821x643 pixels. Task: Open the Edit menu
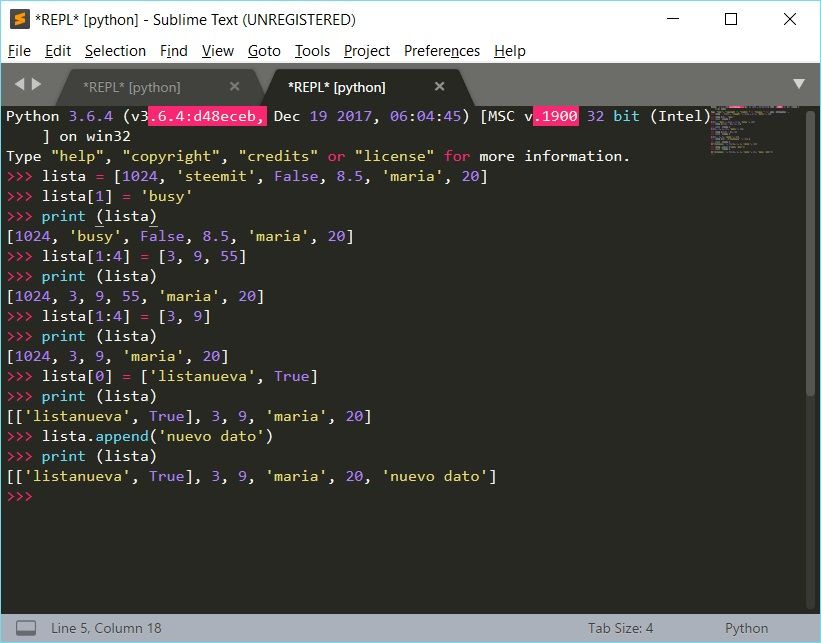[58, 51]
